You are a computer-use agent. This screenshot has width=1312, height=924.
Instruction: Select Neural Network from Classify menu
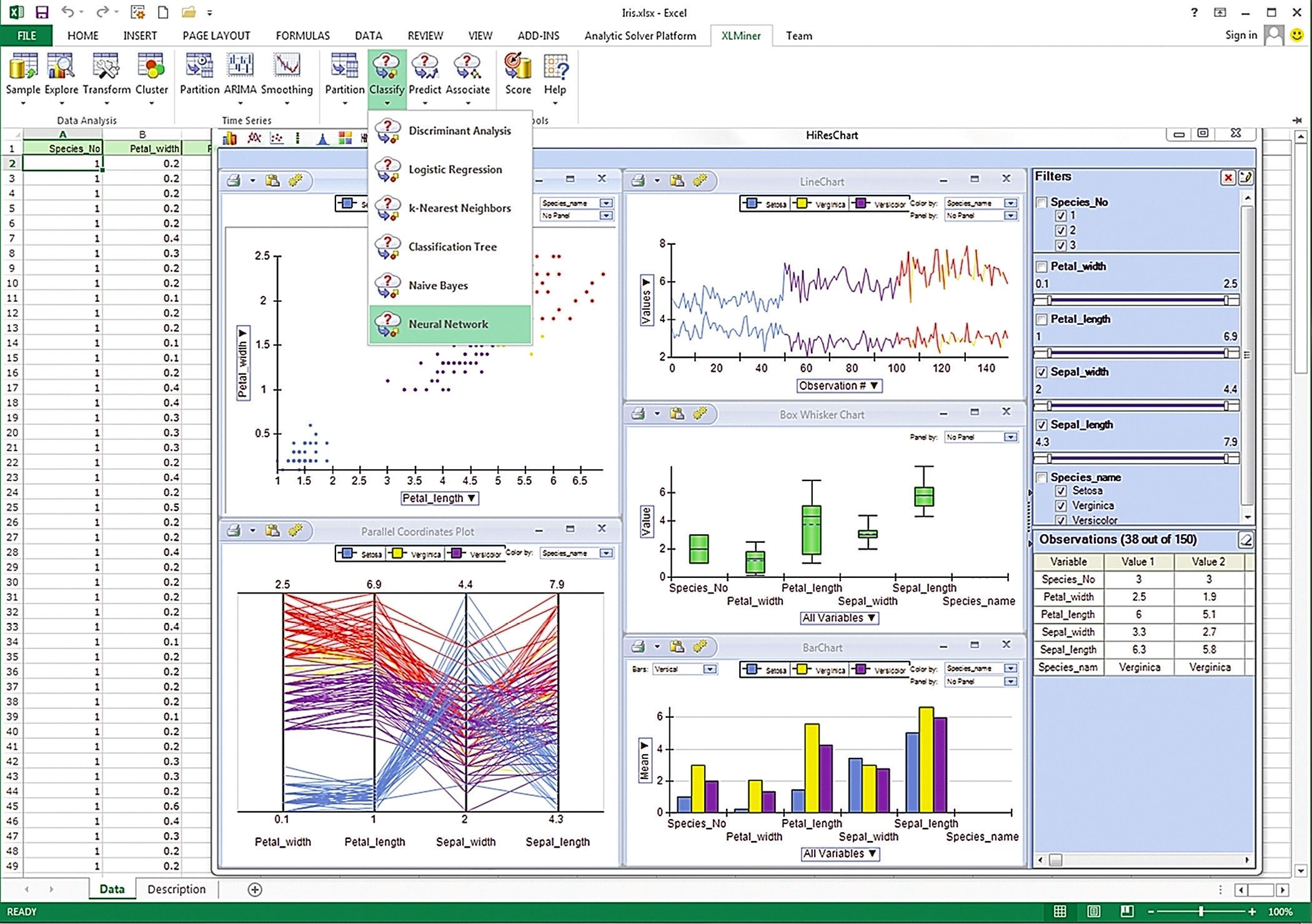point(449,324)
